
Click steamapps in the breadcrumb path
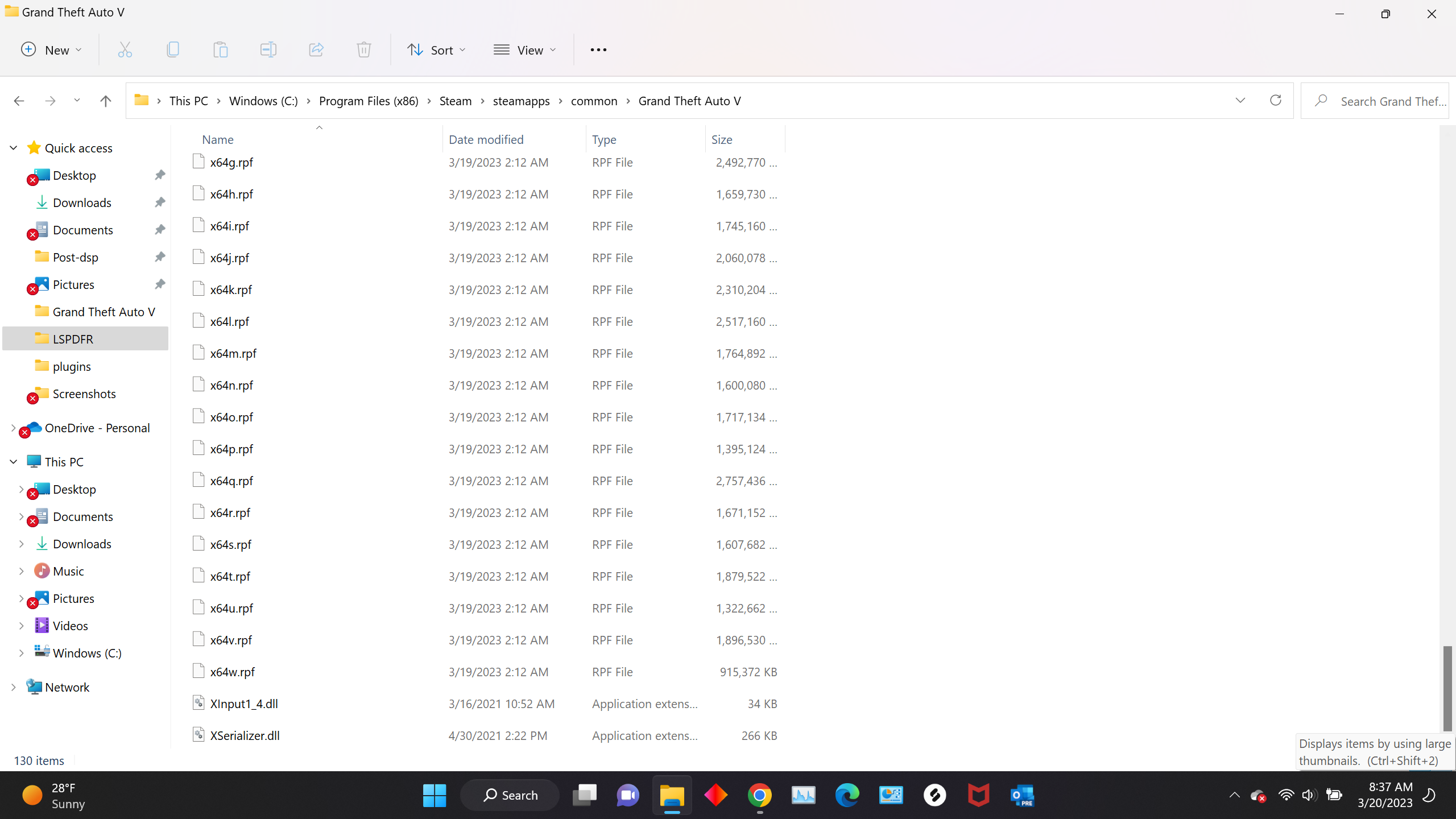click(x=521, y=101)
